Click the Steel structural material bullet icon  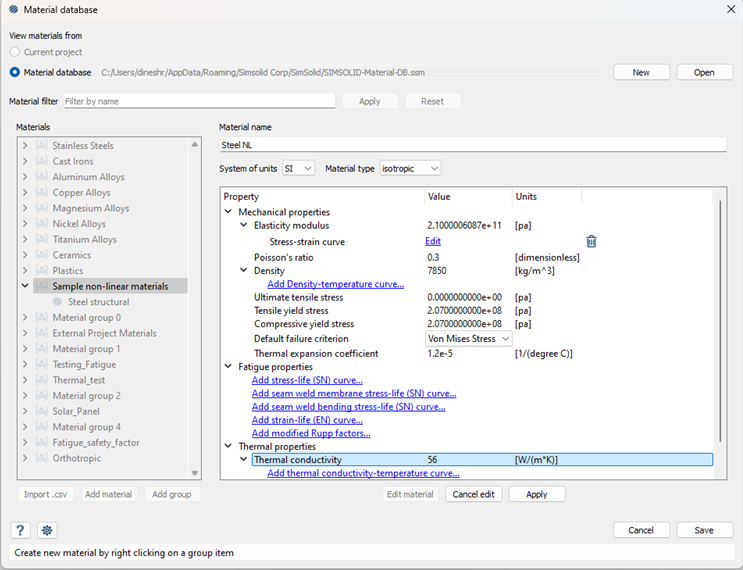(x=58, y=302)
